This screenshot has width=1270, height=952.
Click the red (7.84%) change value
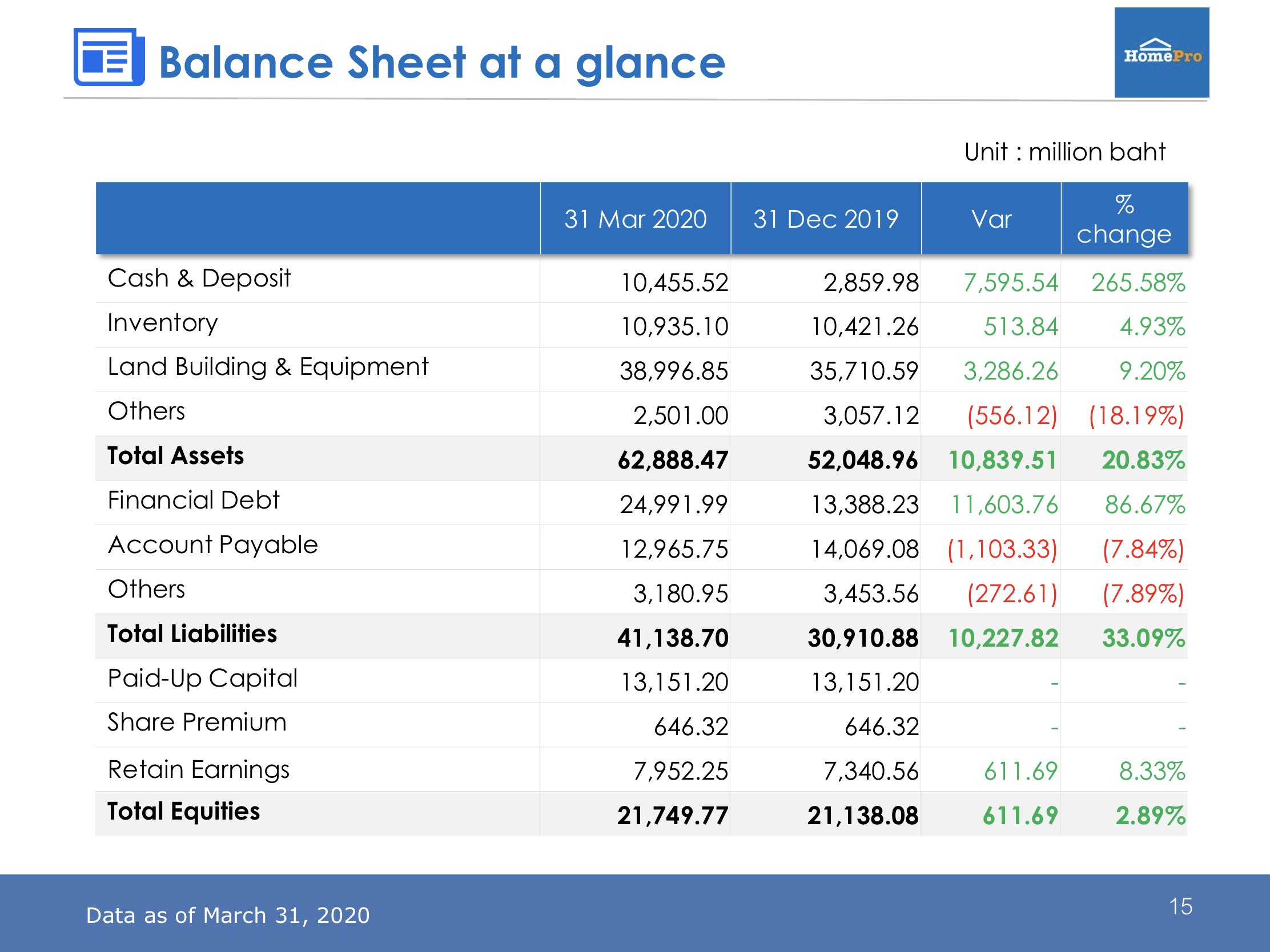click(x=1144, y=549)
